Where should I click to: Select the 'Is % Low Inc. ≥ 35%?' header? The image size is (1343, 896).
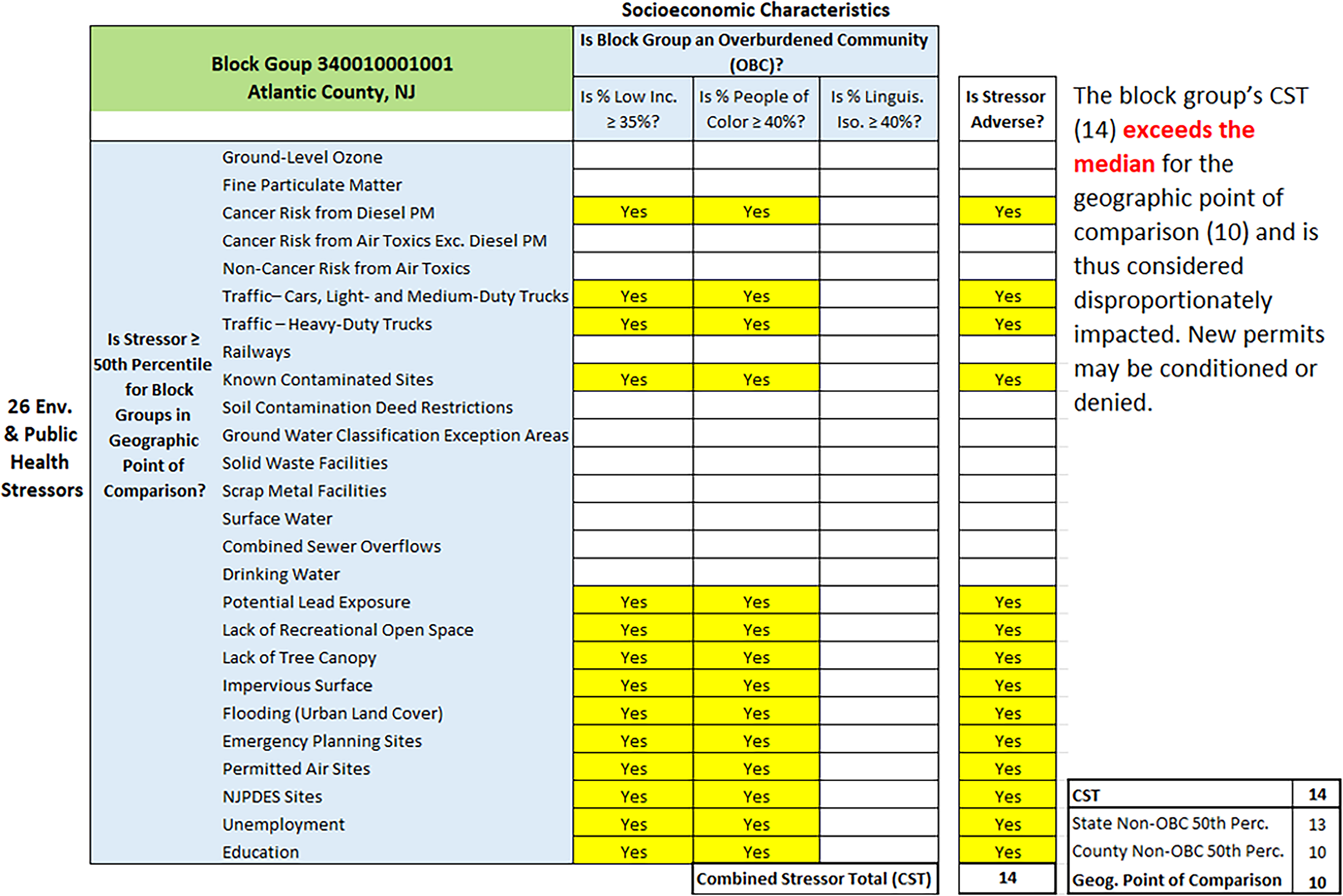pos(633,108)
